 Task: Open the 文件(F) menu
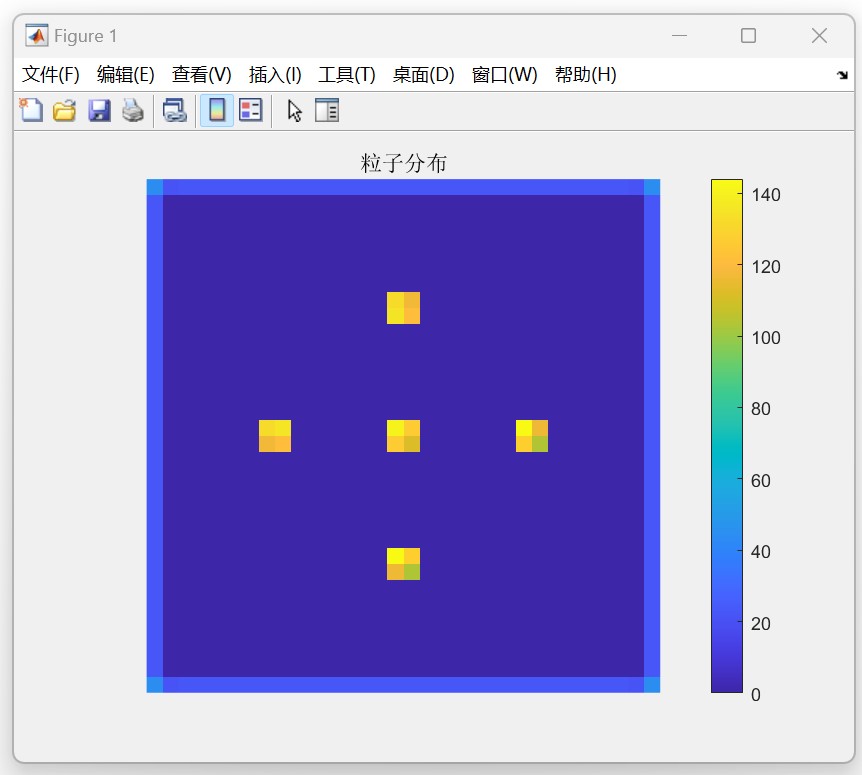(x=51, y=74)
